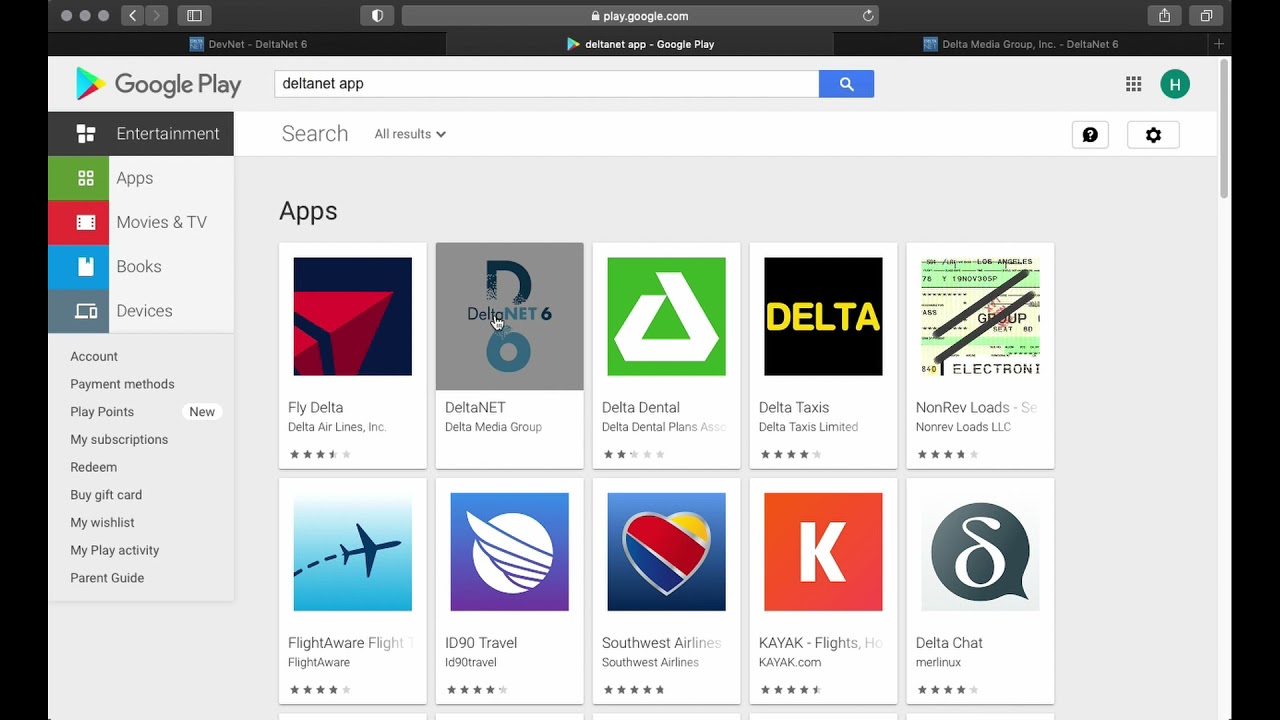This screenshot has height=720, width=1280.
Task: Open the DeltaNET 6 app icon
Action: [509, 316]
